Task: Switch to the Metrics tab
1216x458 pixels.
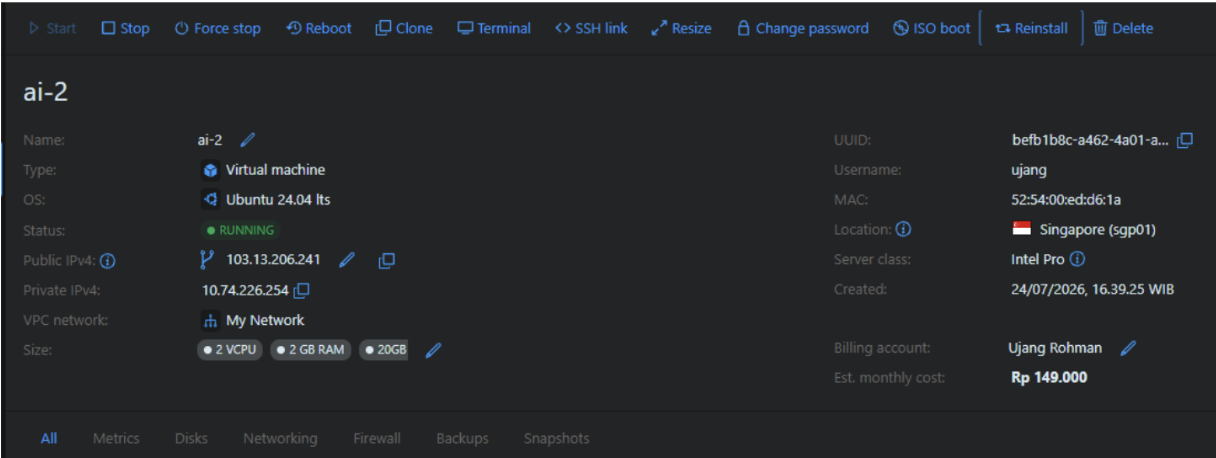Action: (x=116, y=438)
